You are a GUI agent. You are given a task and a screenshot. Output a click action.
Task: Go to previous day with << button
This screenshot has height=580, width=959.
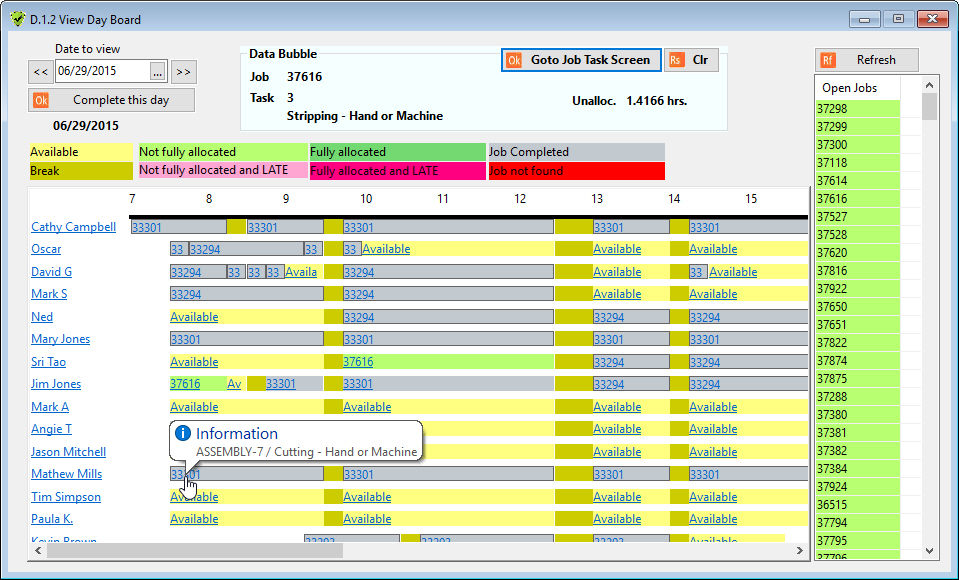pos(40,72)
